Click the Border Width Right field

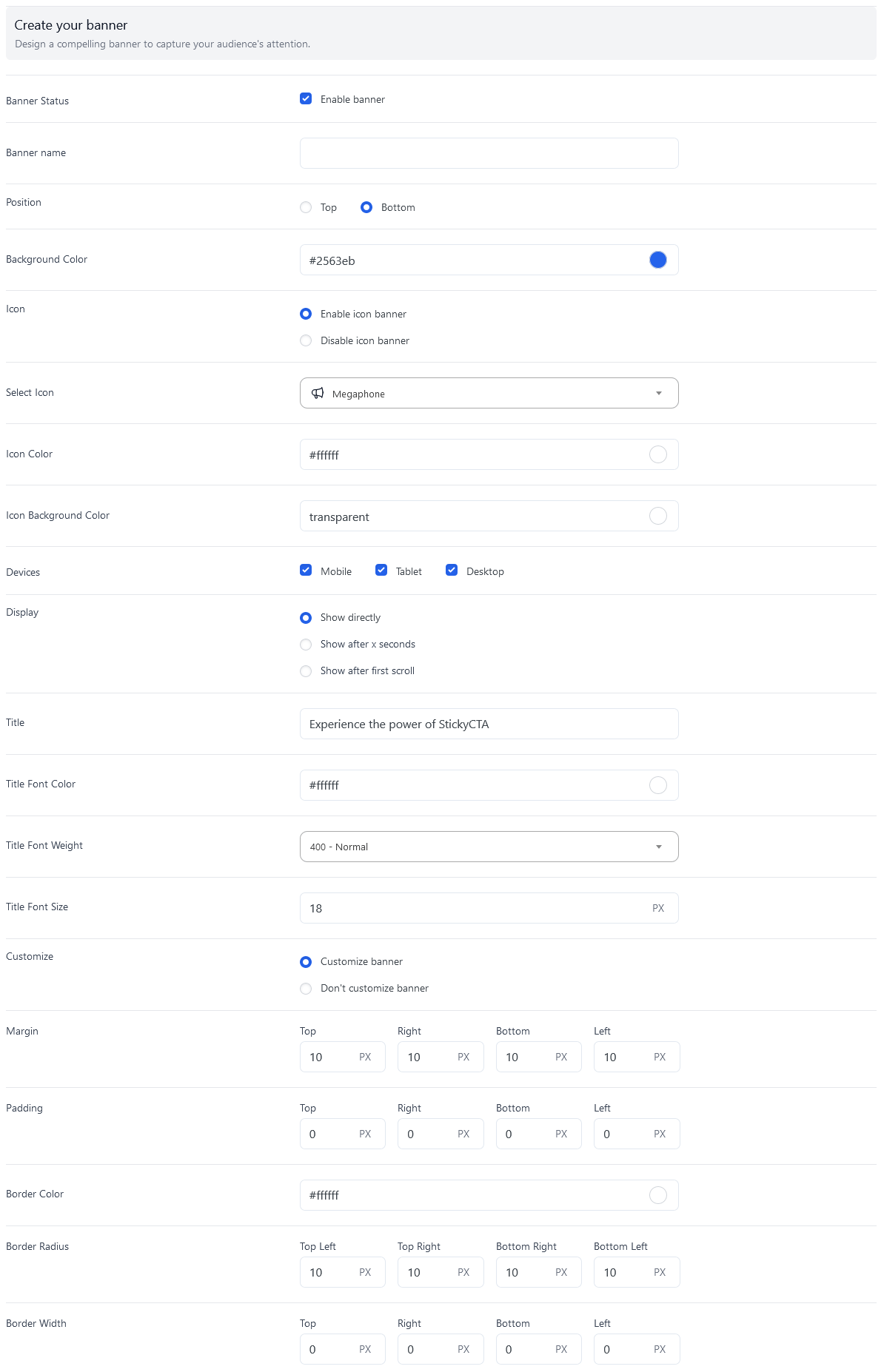click(x=441, y=1349)
